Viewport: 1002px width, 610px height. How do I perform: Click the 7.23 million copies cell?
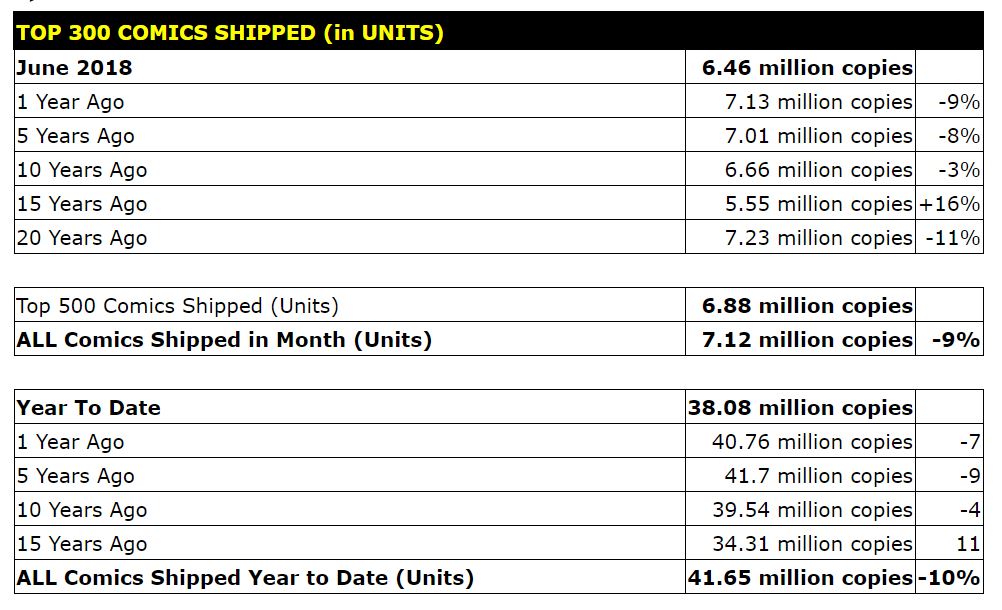[818, 238]
